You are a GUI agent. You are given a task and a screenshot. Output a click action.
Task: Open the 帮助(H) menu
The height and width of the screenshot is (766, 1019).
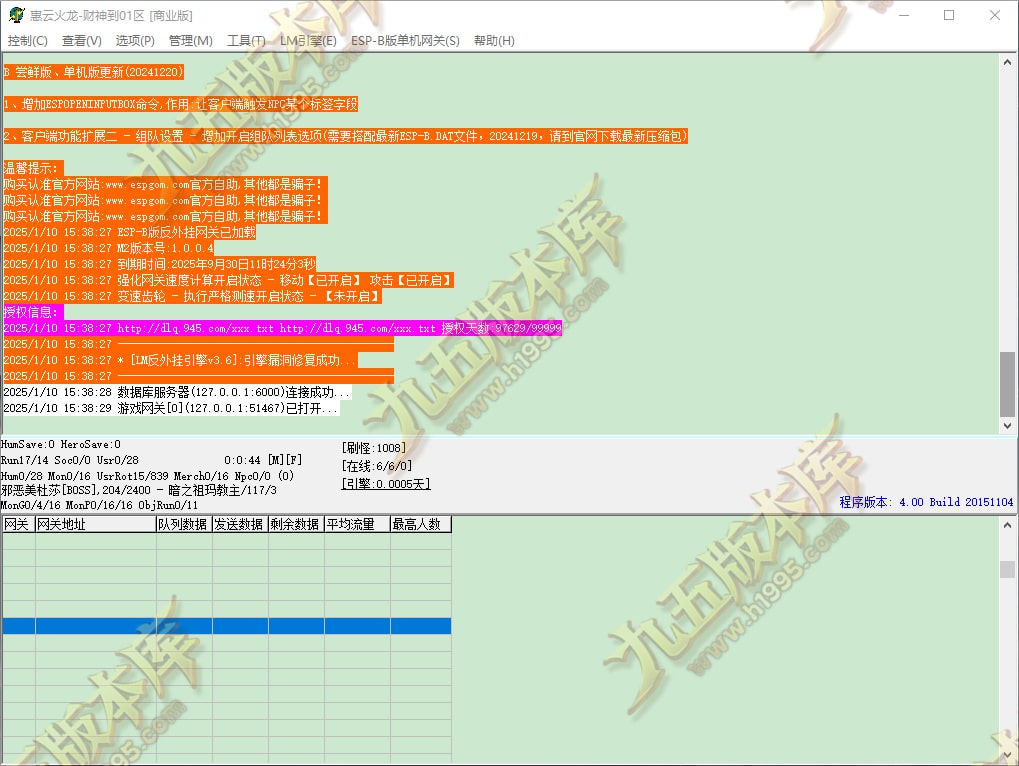(493, 41)
